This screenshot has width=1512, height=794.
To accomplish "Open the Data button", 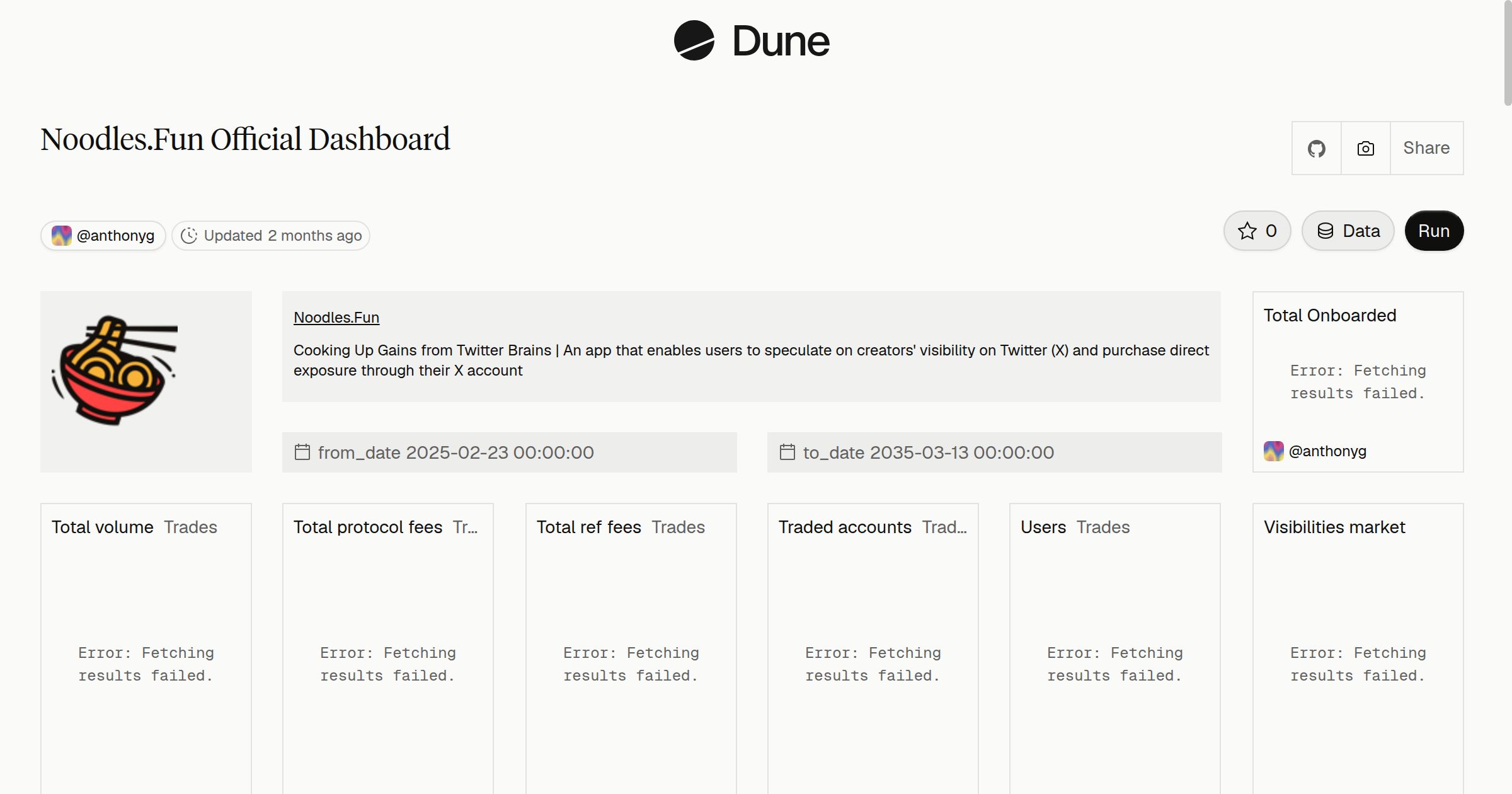I will click(1348, 231).
